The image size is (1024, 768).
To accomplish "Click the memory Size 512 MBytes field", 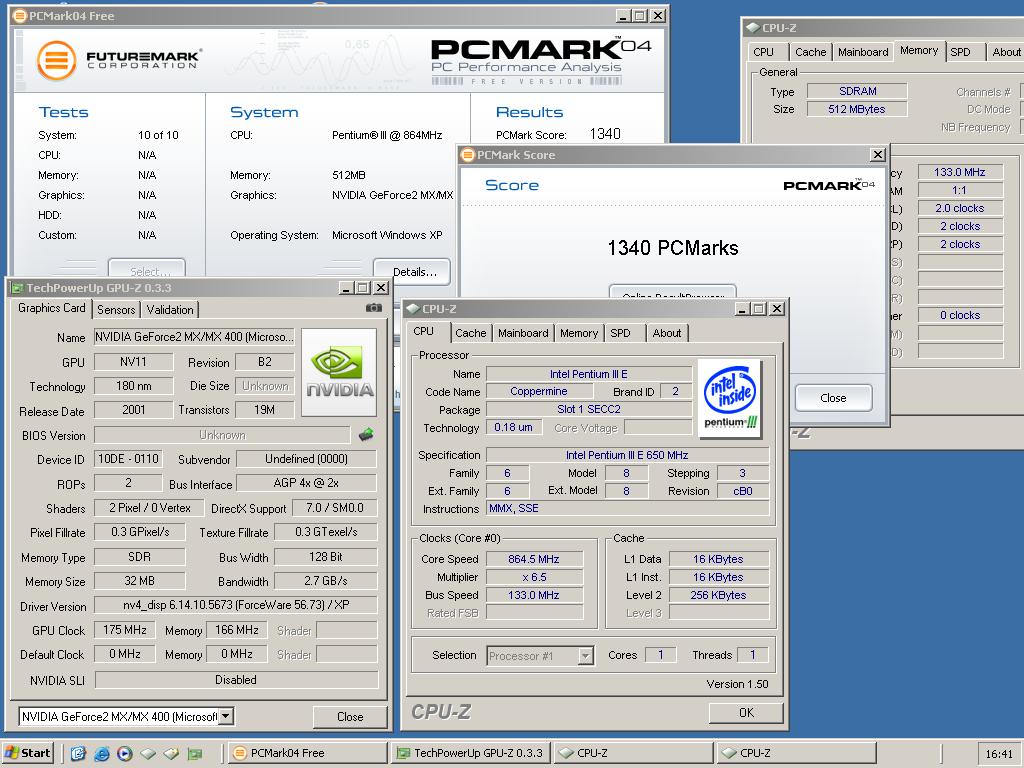I will (x=857, y=109).
